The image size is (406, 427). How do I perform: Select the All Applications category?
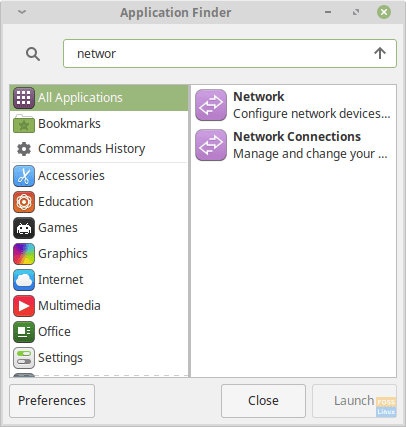pos(99,98)
